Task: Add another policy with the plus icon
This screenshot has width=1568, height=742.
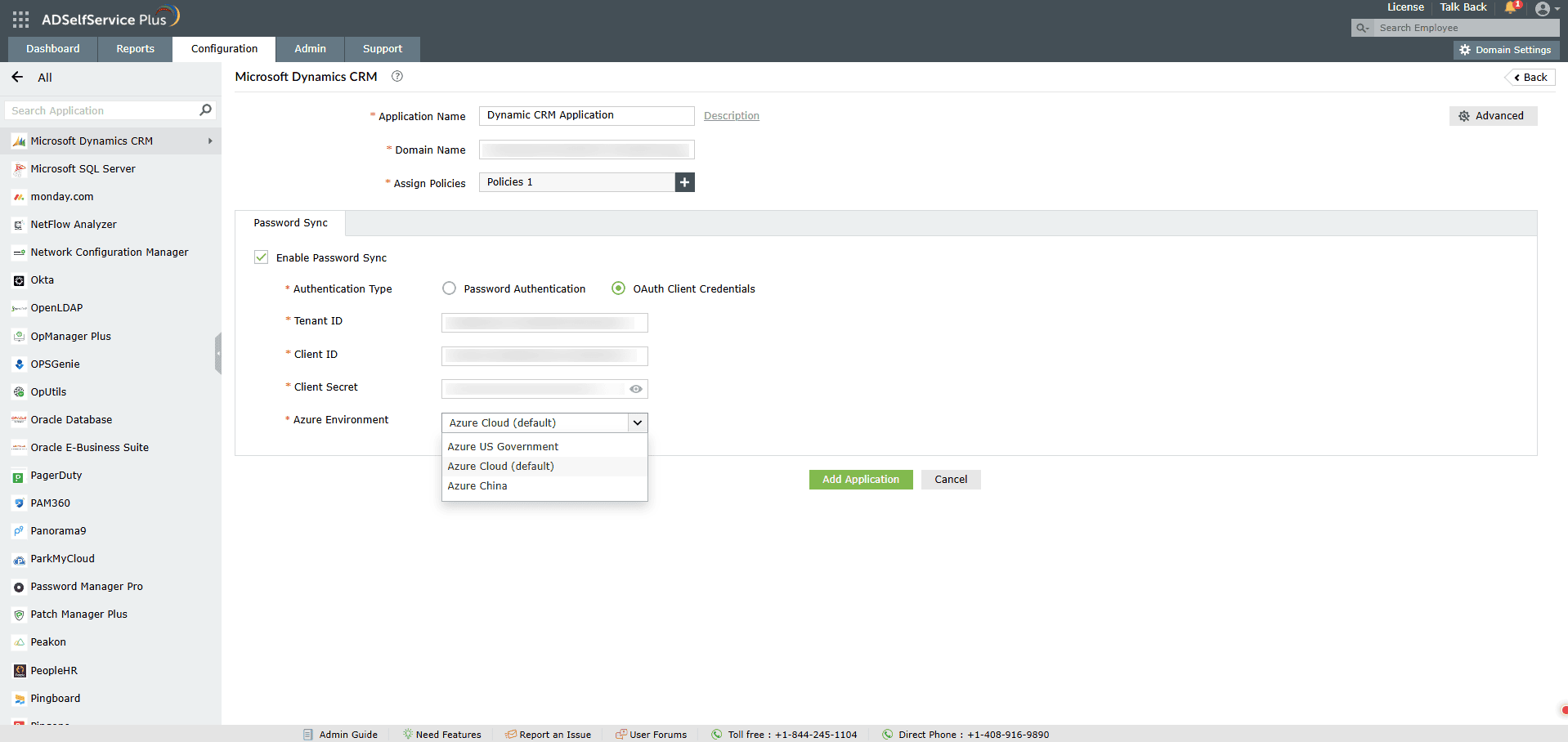Action: 684,181
